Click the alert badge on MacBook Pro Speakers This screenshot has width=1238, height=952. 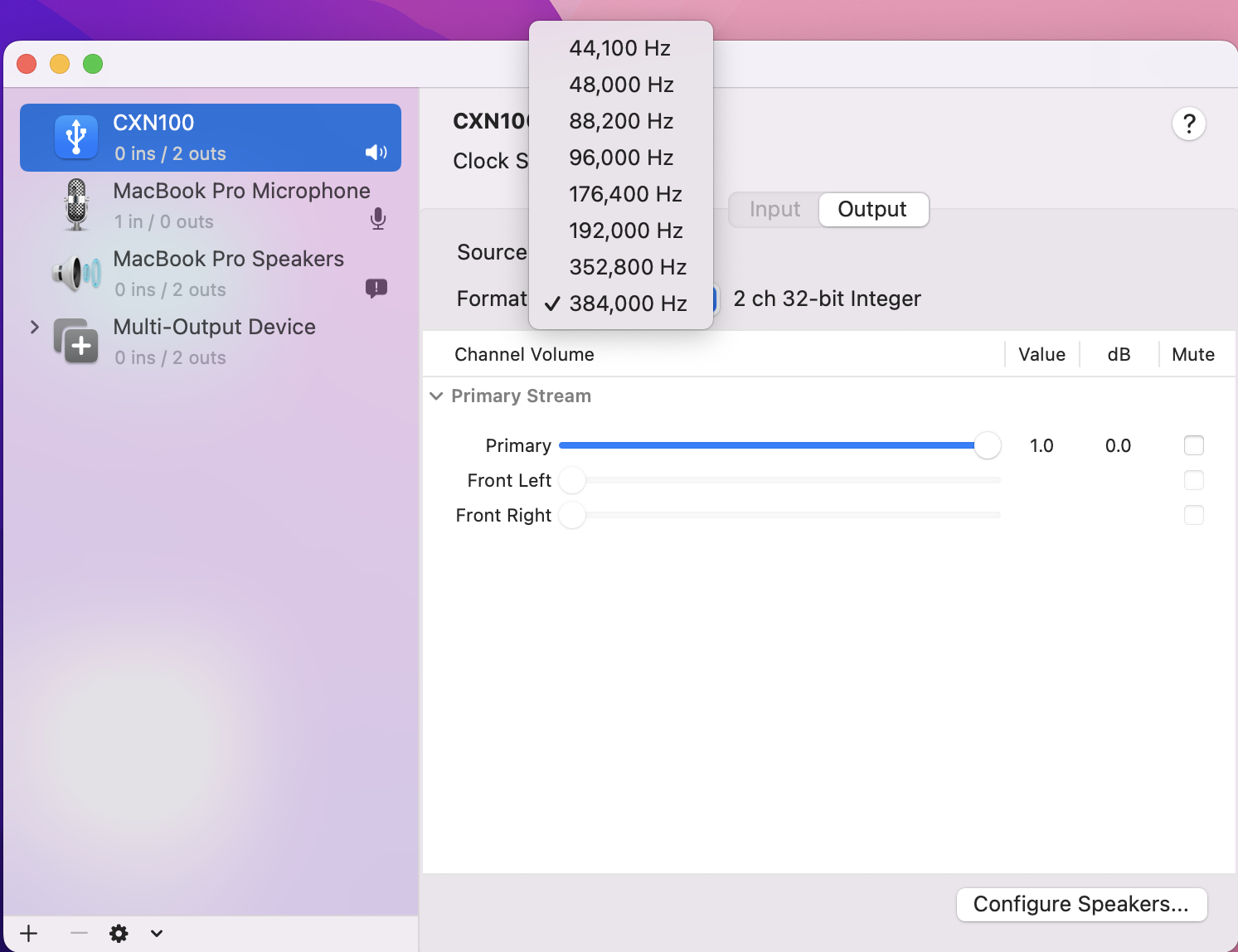376,288
